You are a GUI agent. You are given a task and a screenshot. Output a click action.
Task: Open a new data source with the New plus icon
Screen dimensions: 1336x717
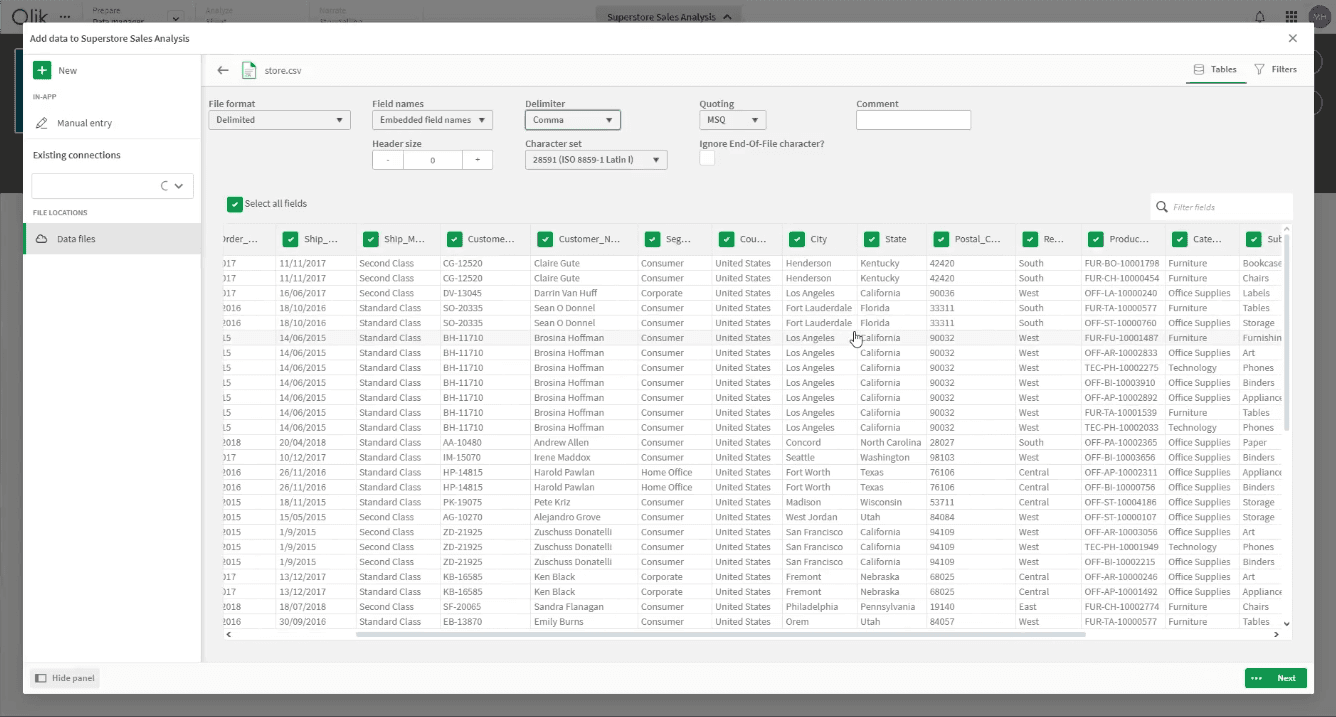pyautogui.click(x=41, y=70)
